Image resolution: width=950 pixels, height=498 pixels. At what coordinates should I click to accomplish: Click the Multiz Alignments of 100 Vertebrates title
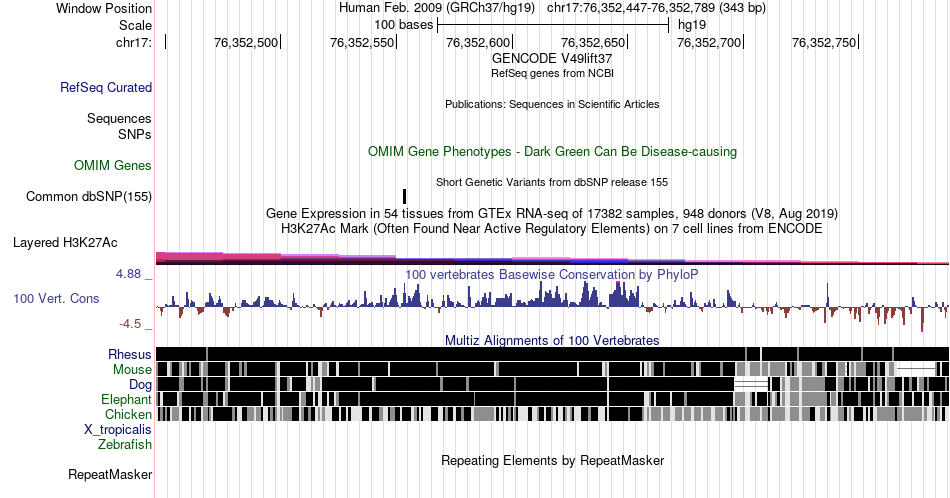click(552, 340)
